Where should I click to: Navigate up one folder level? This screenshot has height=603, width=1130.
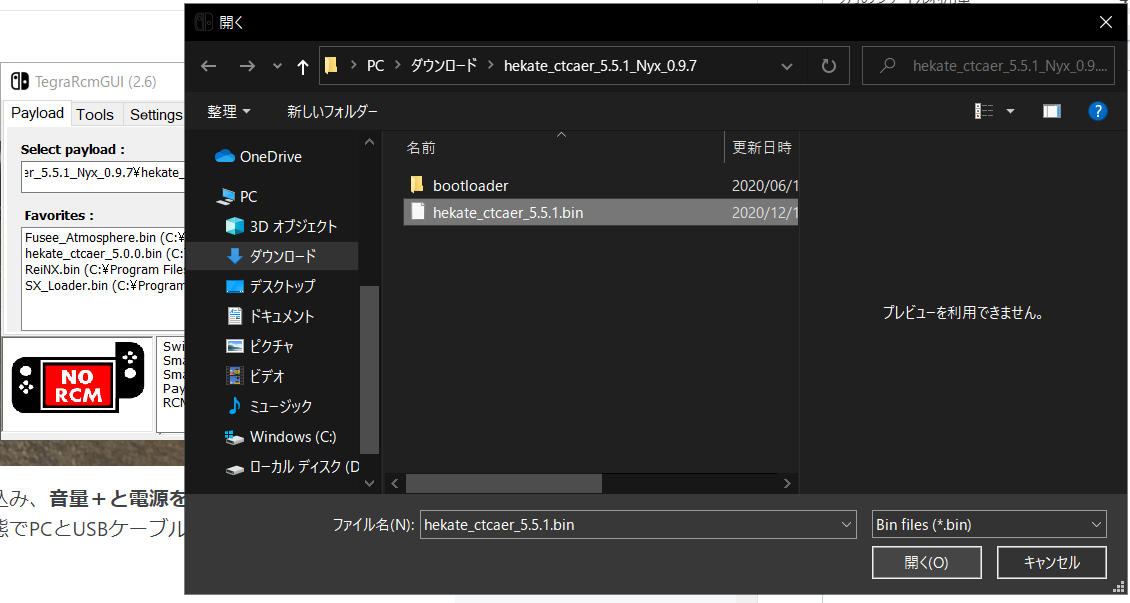tap(302, 65)
